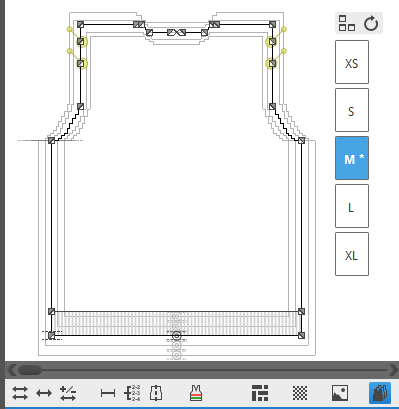Select upper highlighted node on right edge
The image size is (399, 409).
click(x=272, y=42)
